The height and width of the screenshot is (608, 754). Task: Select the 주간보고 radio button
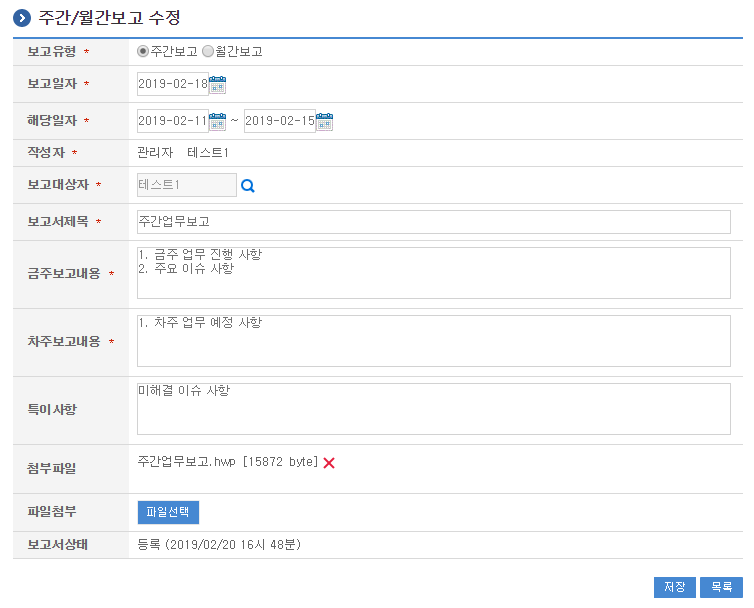143,51
